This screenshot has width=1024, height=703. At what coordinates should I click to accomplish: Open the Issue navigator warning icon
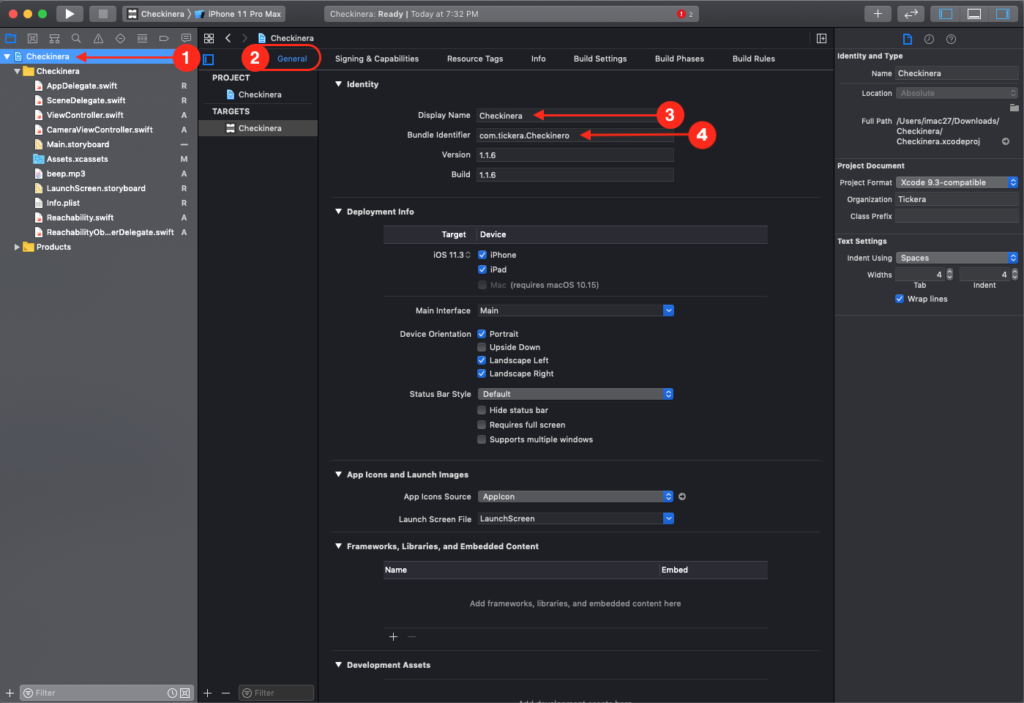98,39
